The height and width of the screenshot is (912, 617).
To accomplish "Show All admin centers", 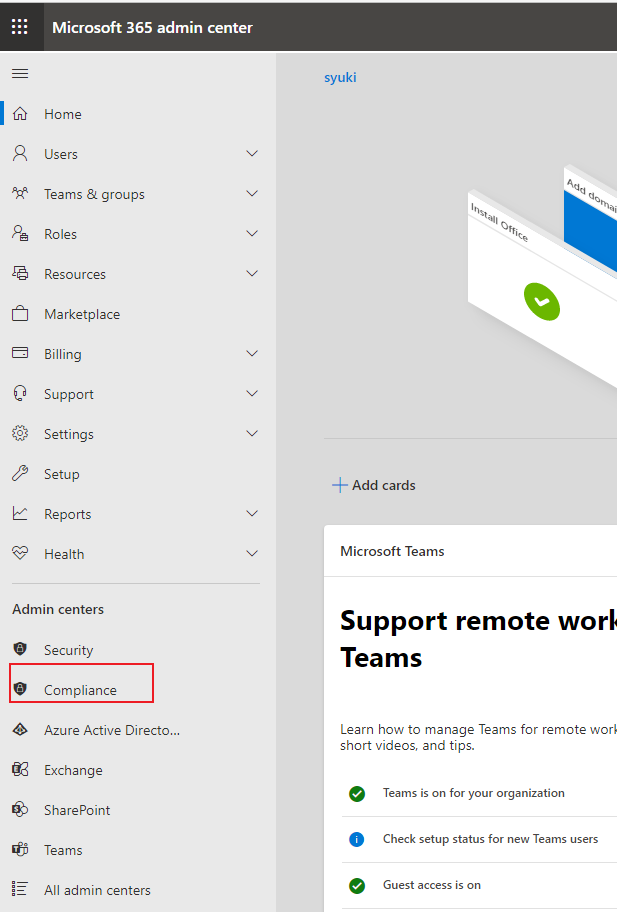I will 97,890.
